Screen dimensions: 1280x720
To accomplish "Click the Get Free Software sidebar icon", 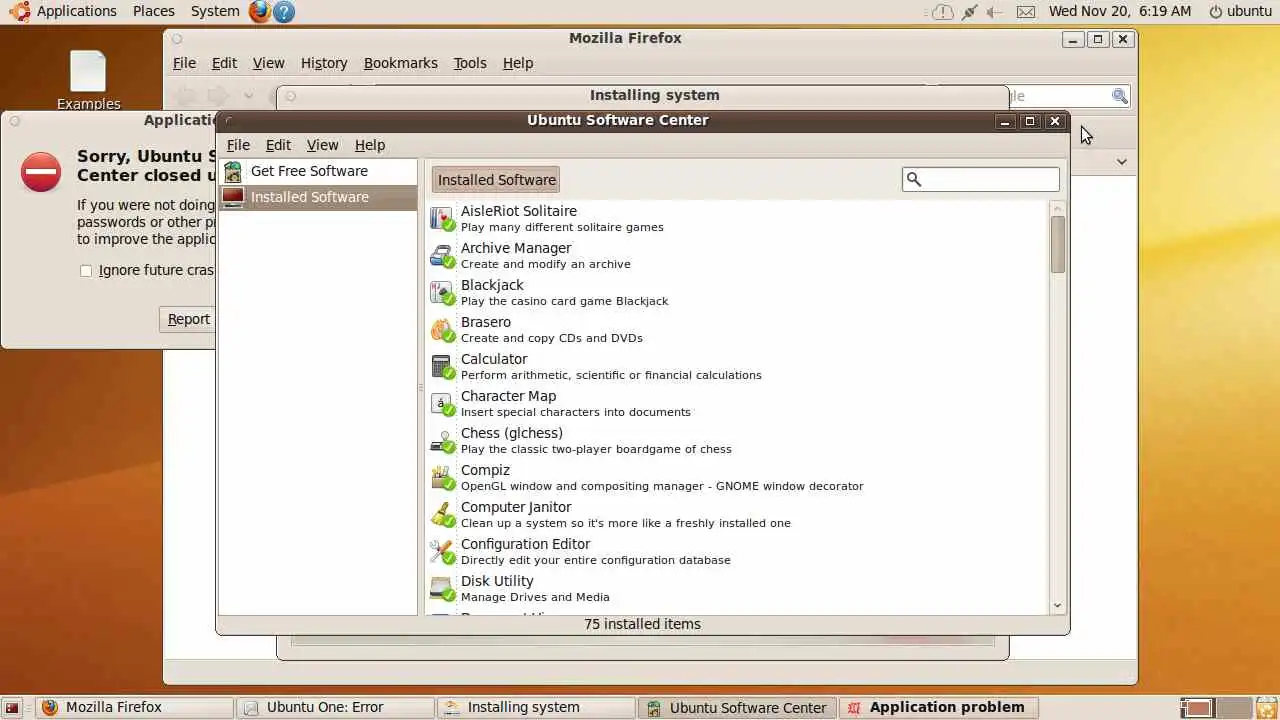I will click(x=233, y=171).
